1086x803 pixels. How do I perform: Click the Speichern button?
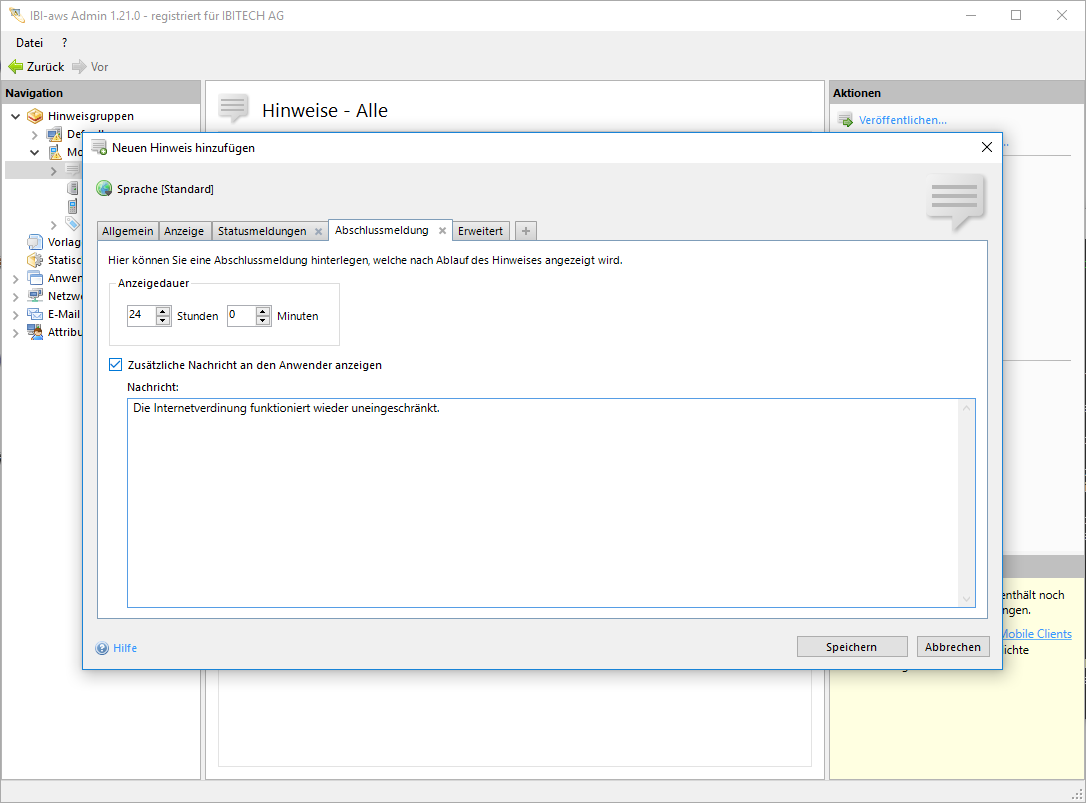pyautogui.click(x=851, y=647)
